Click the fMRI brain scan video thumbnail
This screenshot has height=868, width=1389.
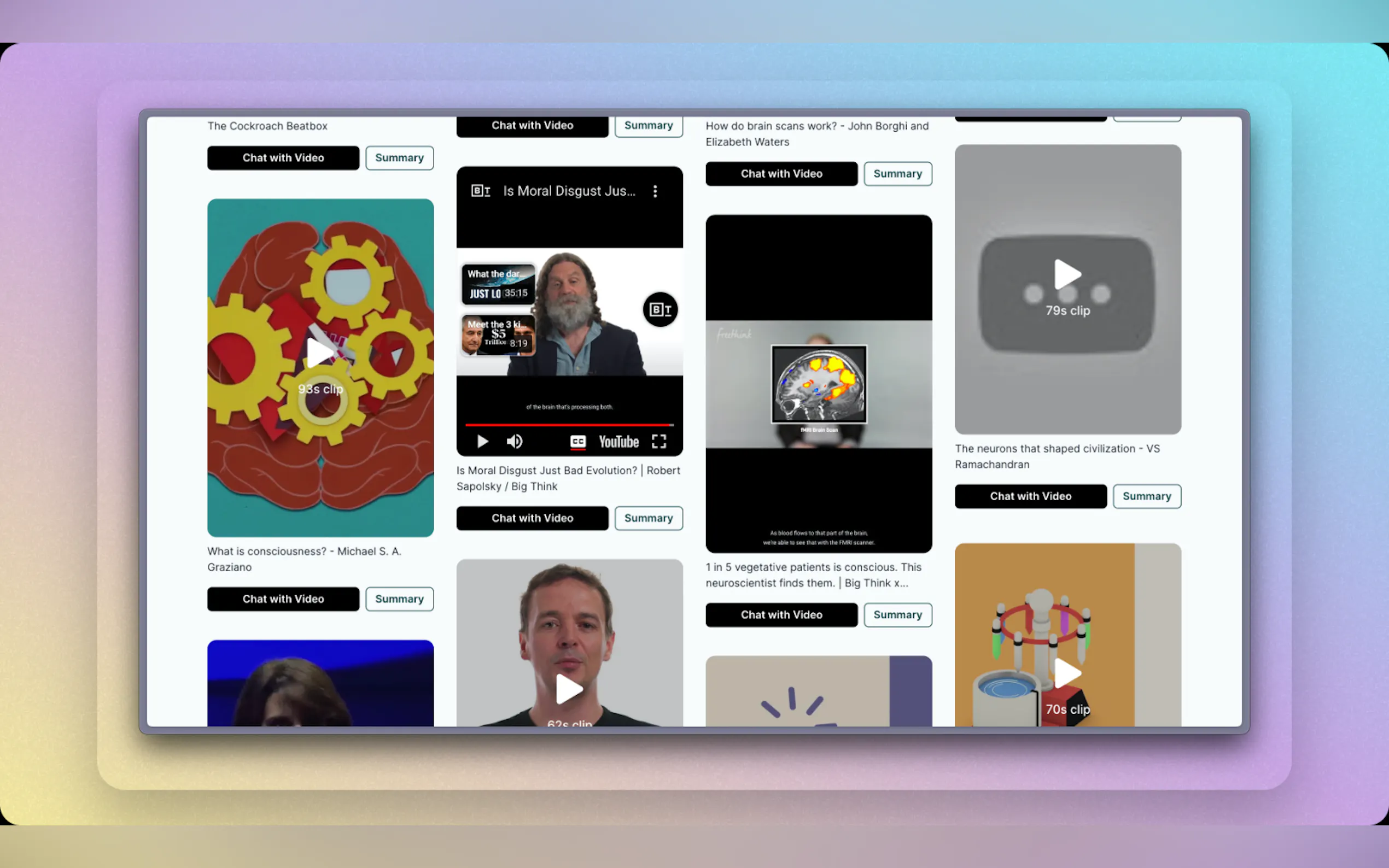coord(818,384)
